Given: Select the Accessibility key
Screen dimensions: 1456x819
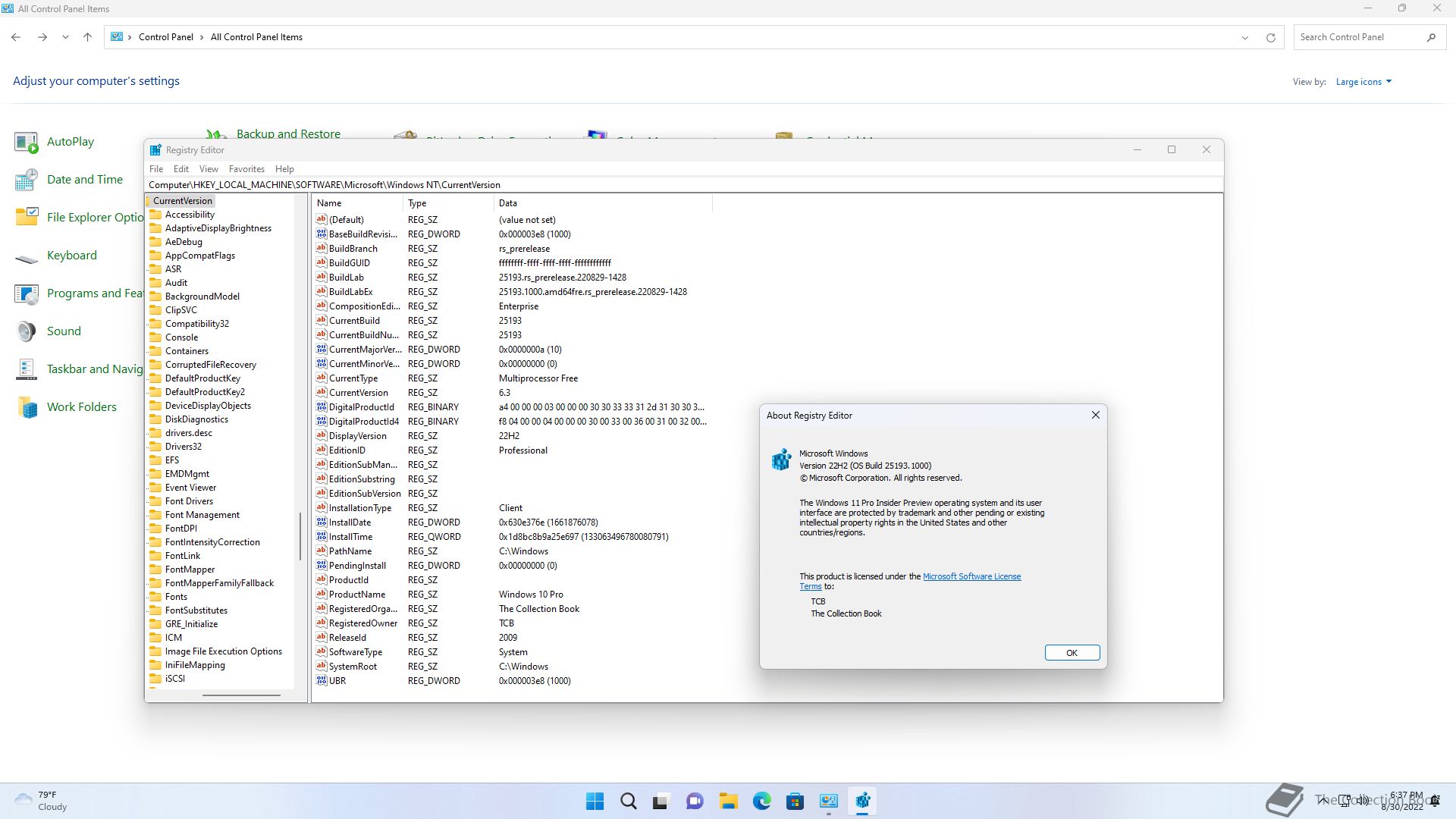Looking at the screenshot, I should [190, 215].
